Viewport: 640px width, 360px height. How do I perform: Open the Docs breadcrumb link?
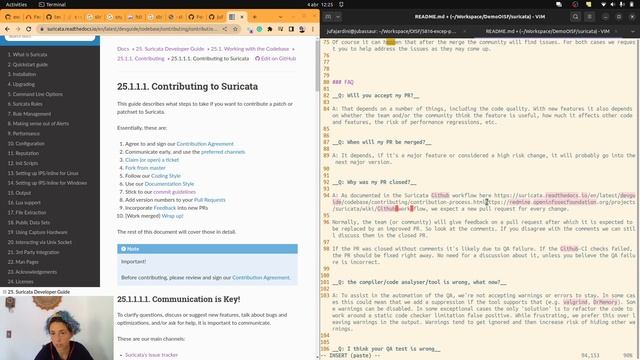point(123,49)
